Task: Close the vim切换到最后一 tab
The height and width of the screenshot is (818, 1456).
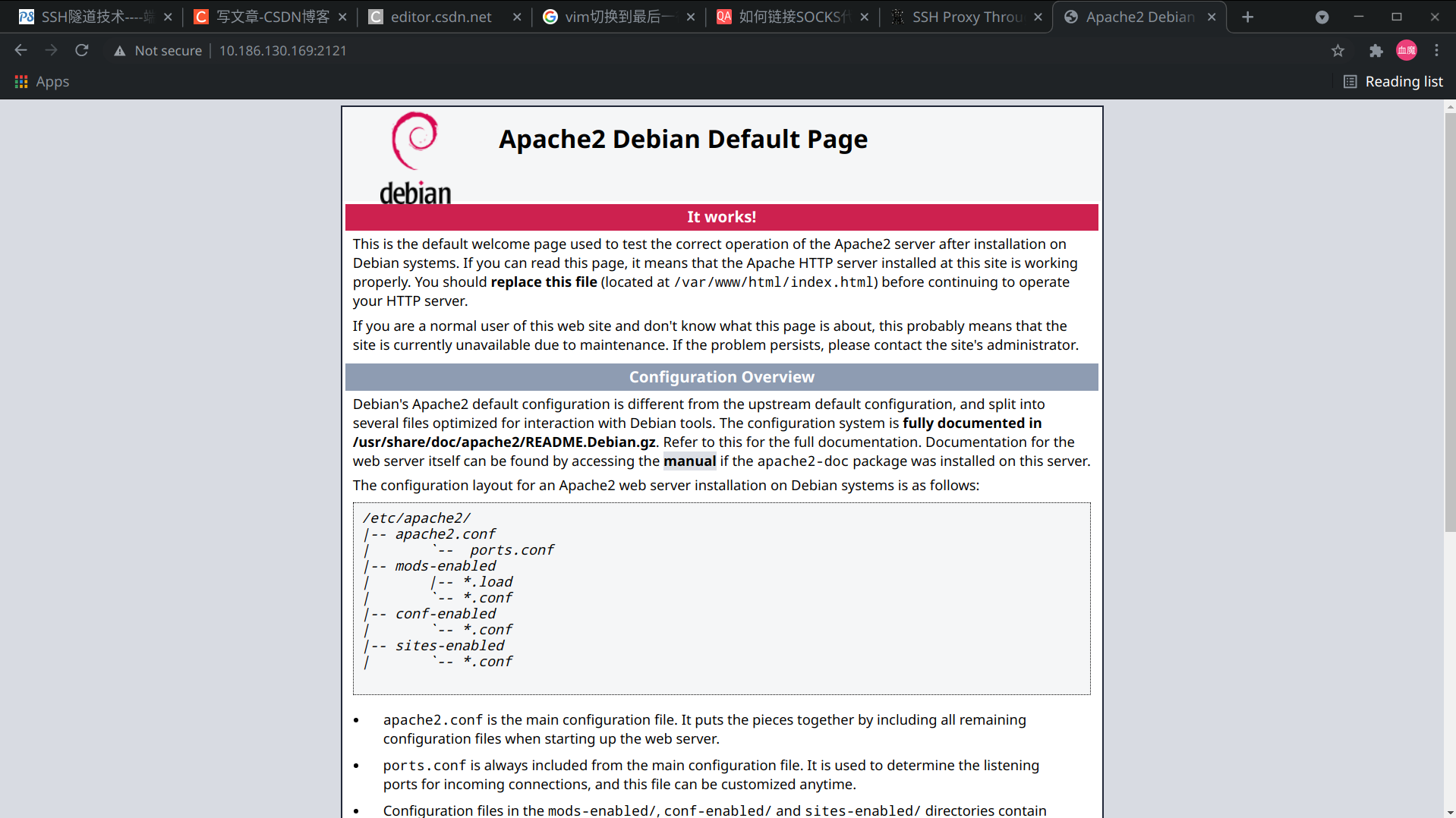Action: point(691,17)
